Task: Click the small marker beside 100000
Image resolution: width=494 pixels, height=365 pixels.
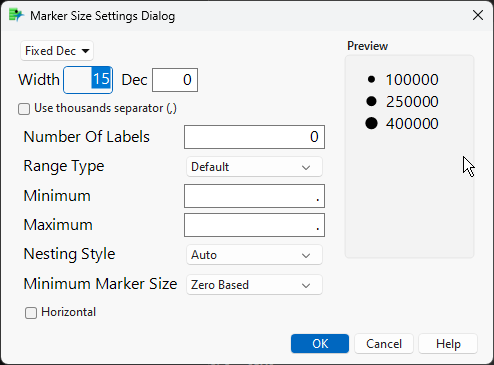Action: point(371,79)
